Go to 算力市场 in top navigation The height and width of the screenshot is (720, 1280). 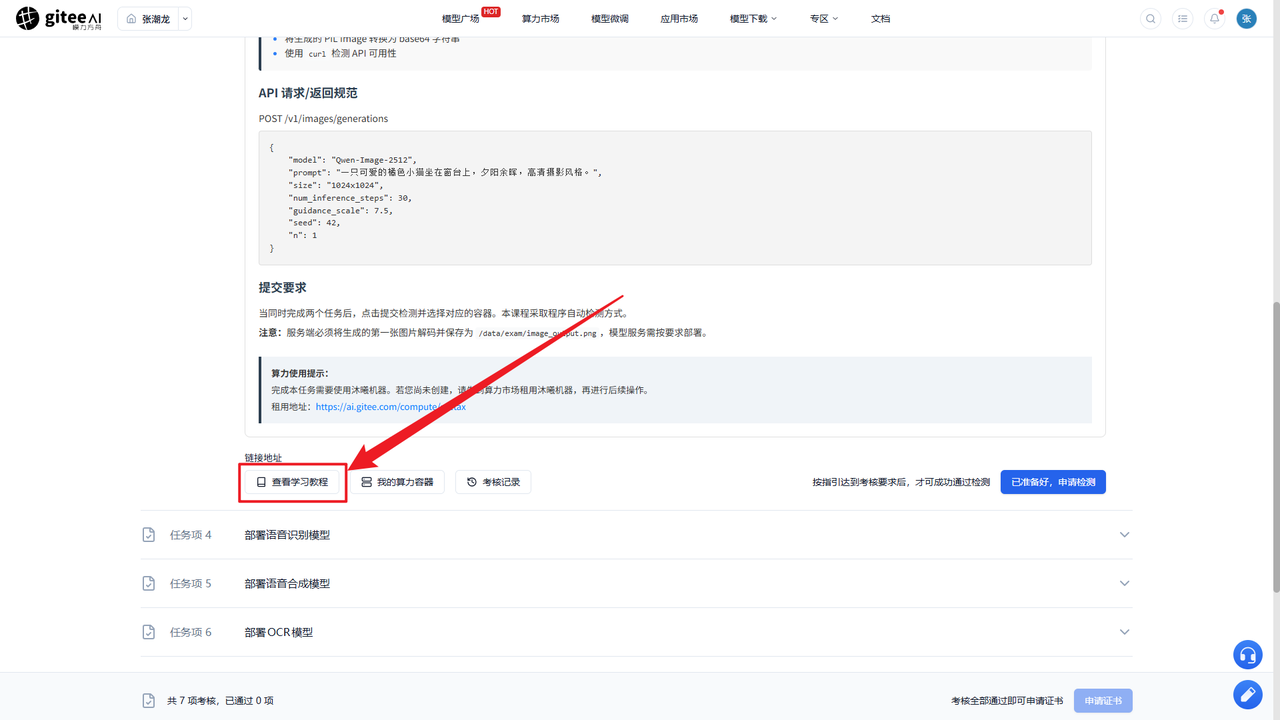[x=540, y=19]
